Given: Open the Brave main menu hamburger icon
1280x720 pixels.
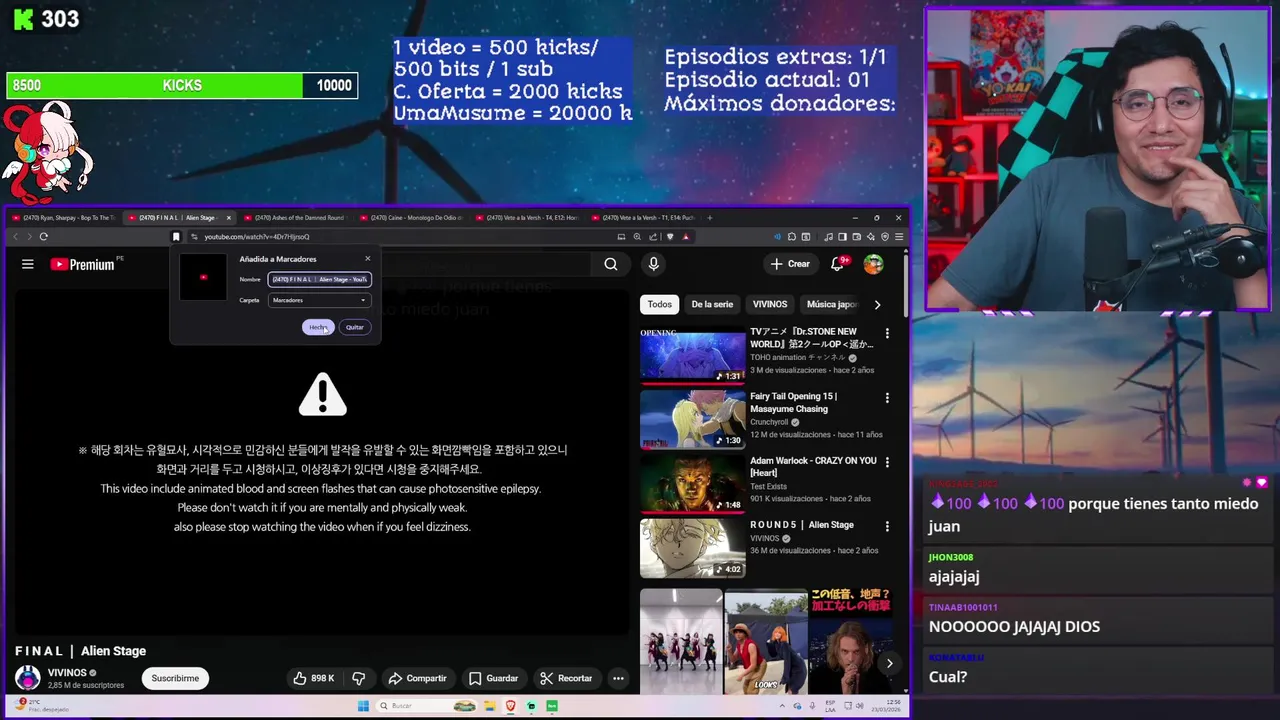Looking at the screenshot, I should [899, 237].
